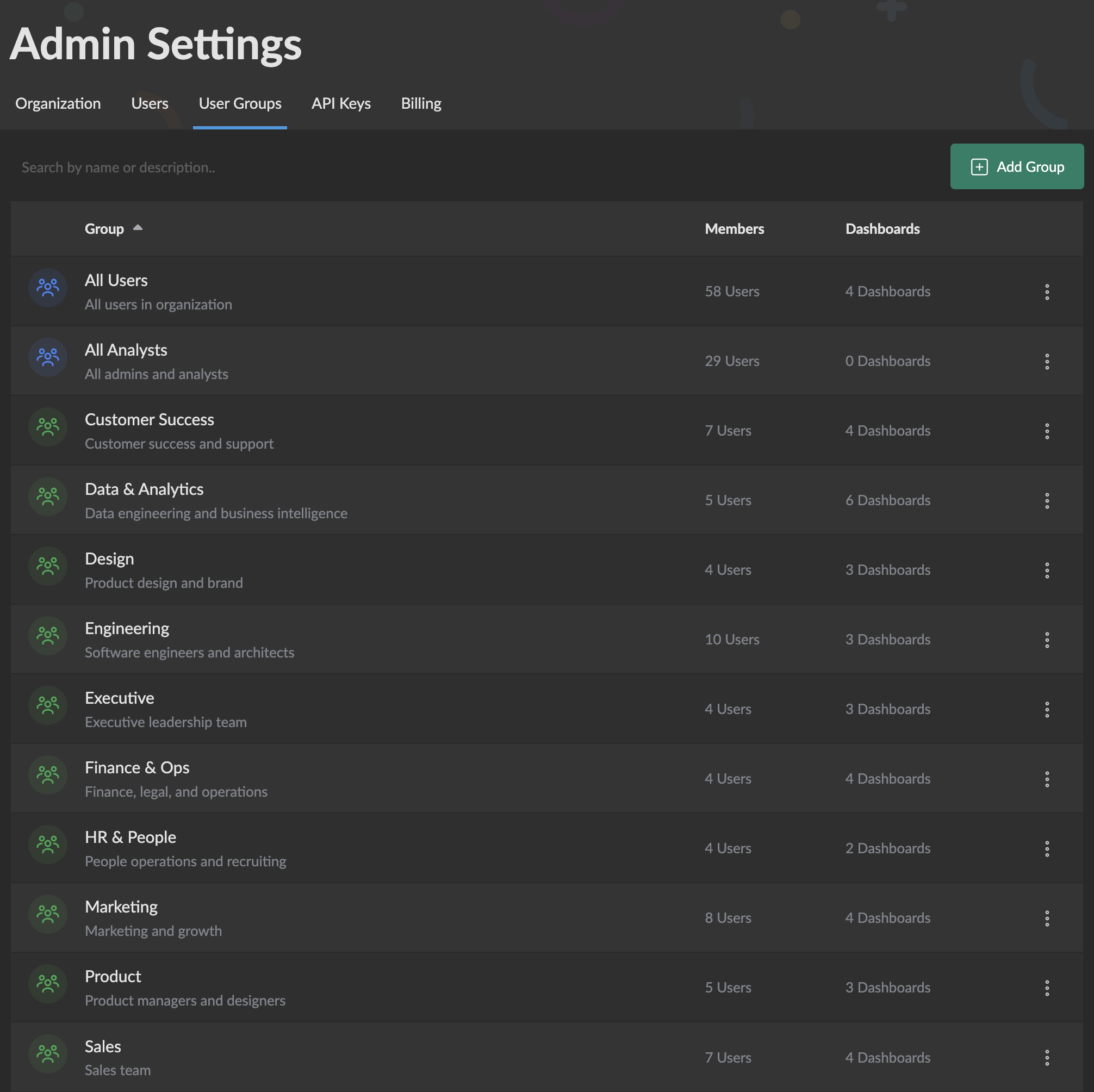Click the Sales group avatar icon

pyautogui.click(x=47, y=1053)
